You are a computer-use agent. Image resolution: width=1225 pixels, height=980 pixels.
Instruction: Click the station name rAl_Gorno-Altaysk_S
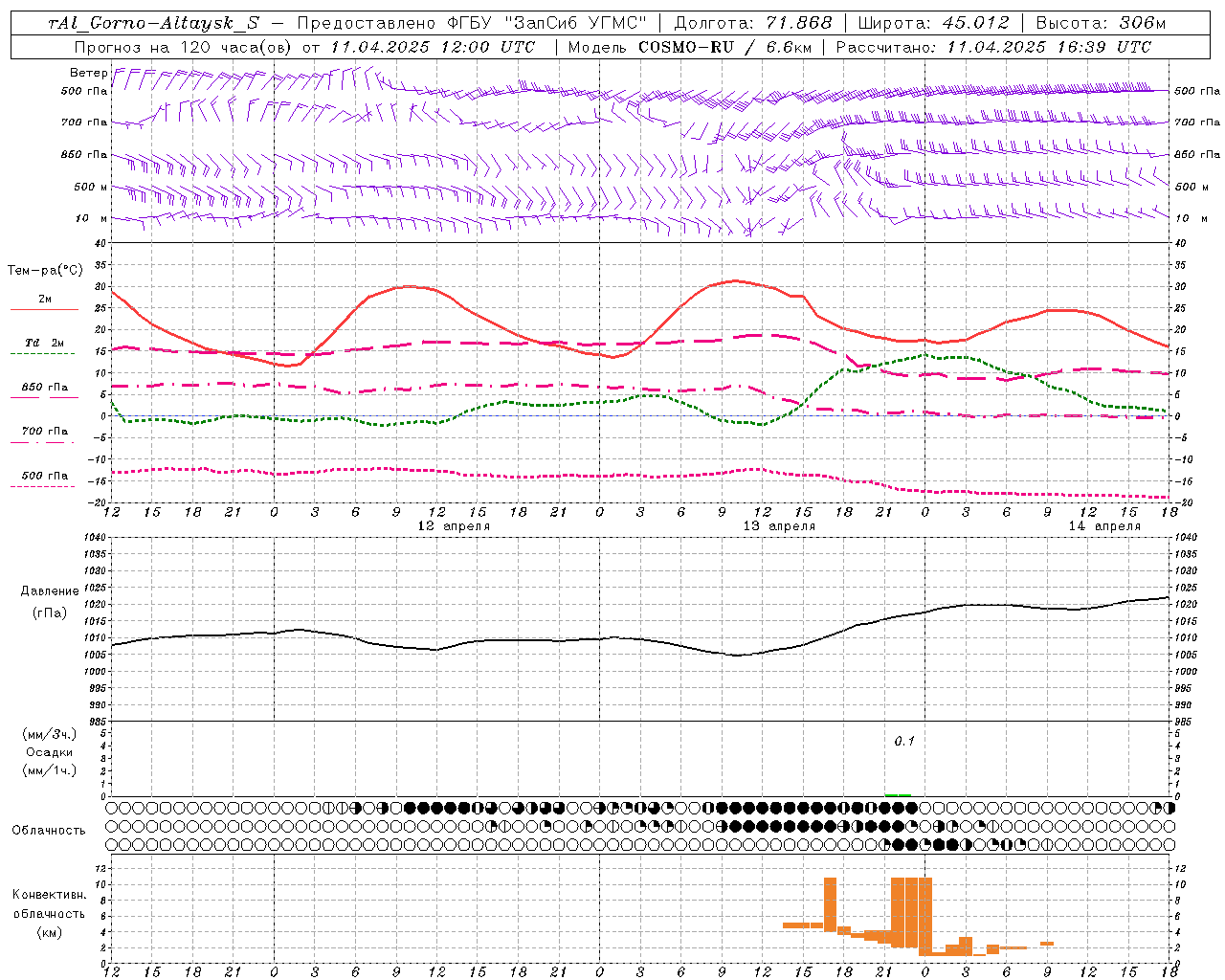coord(154,23)
